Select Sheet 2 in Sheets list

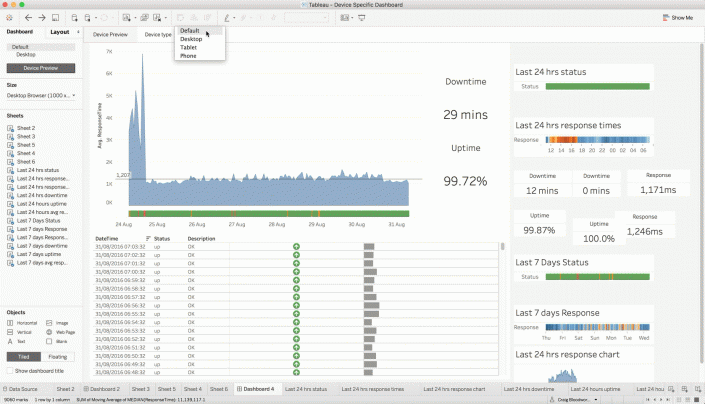pyautogui.click(x=26, y=128)
